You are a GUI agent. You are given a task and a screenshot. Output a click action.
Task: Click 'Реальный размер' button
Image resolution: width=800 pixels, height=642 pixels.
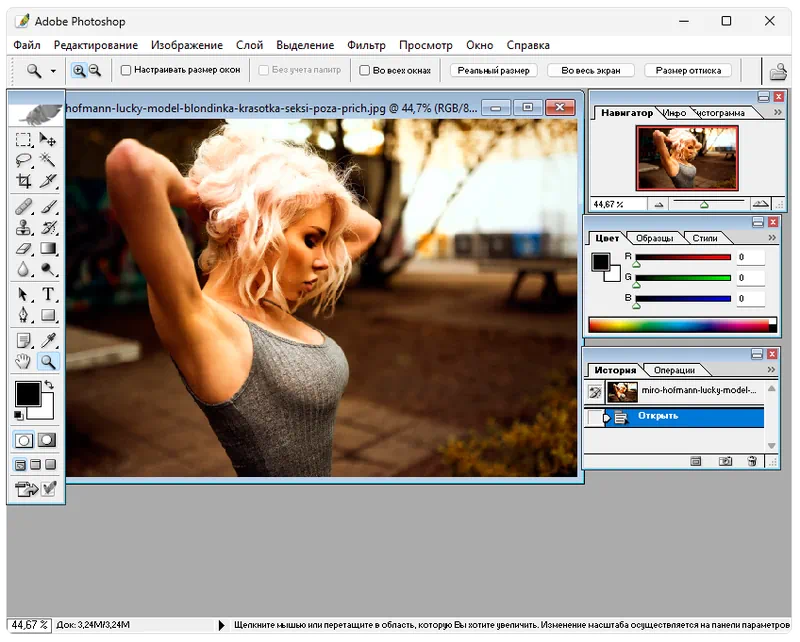(x=493, y=70)
